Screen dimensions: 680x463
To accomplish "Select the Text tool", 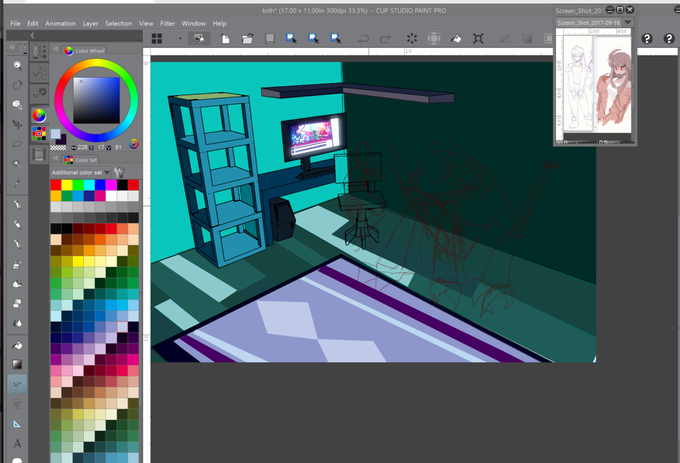I will [17, 443].
